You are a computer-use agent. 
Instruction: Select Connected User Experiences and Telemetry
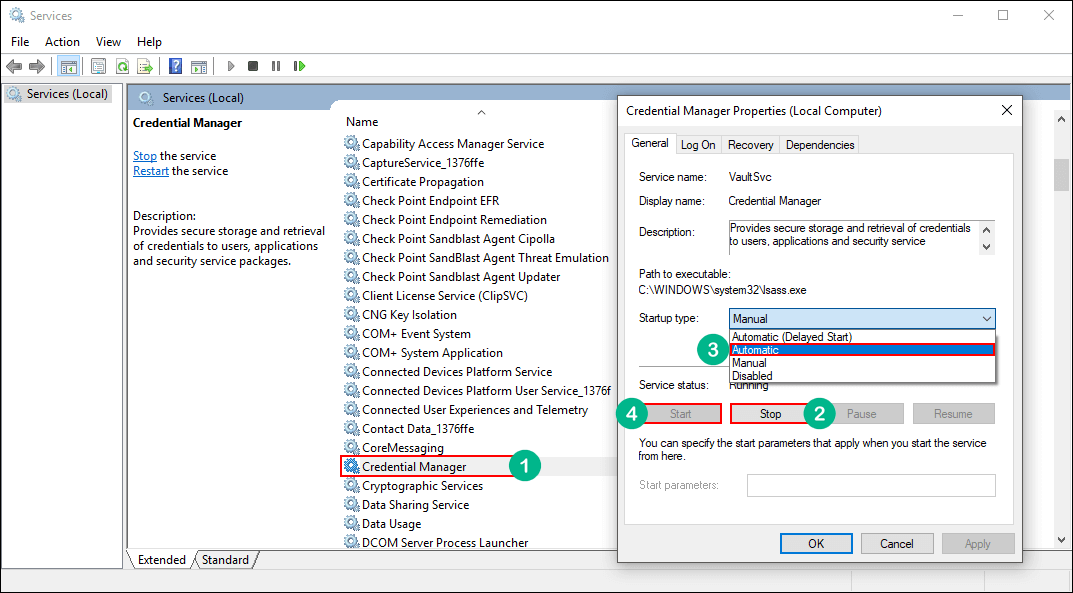475,410
